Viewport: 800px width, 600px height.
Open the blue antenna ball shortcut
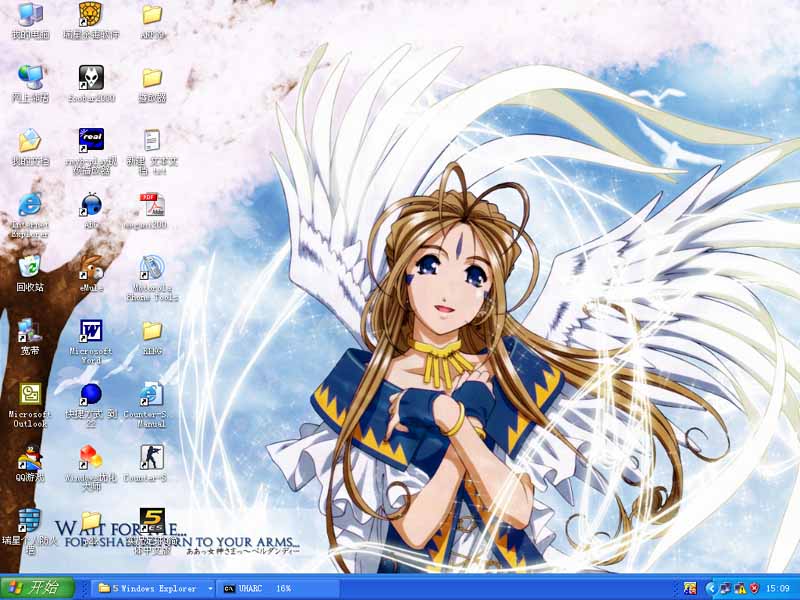click(91, 210)
